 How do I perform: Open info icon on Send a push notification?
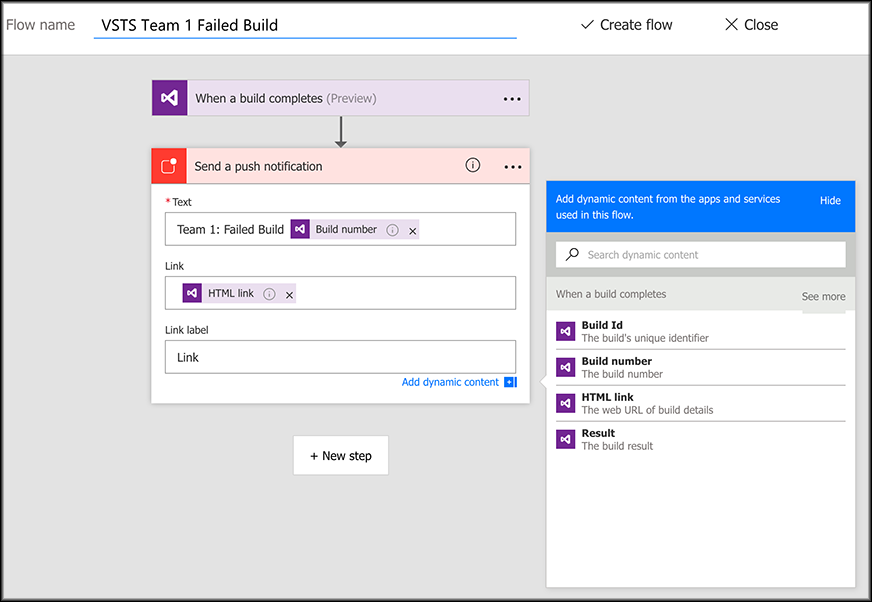473,165
